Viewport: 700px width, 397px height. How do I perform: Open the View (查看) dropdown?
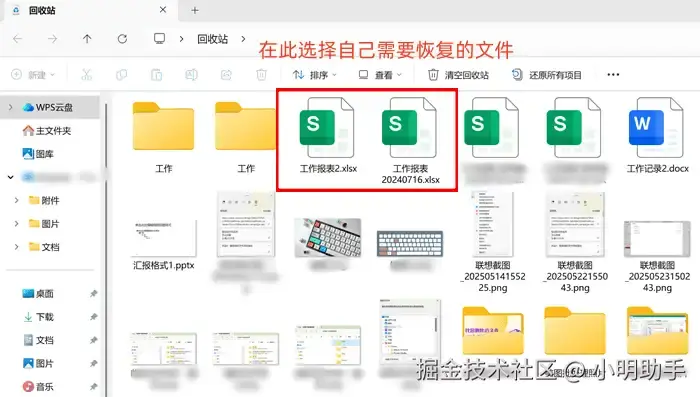tap(380, 75)
